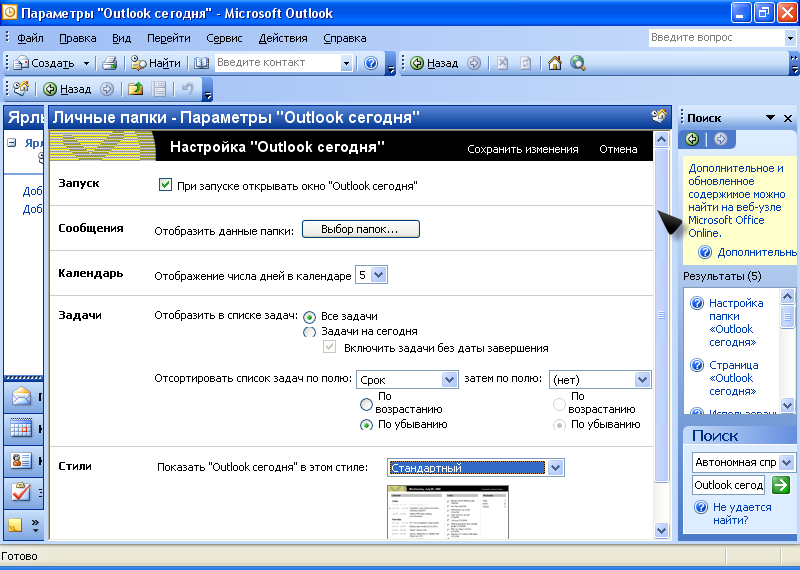
Task: Click the Help question mark toolbar icon
Action: [371, 63]
